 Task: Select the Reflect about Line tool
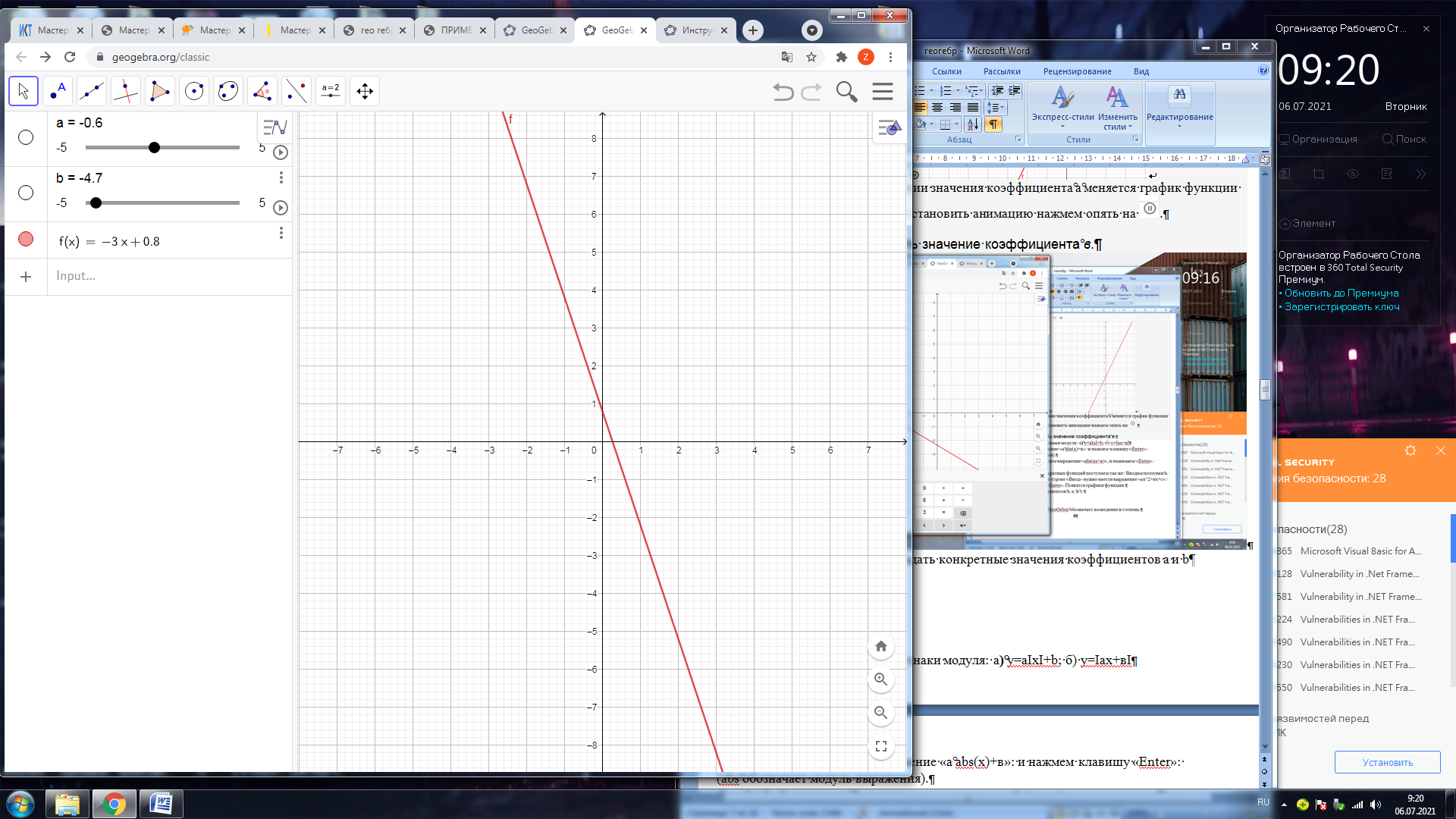(297, 91)
